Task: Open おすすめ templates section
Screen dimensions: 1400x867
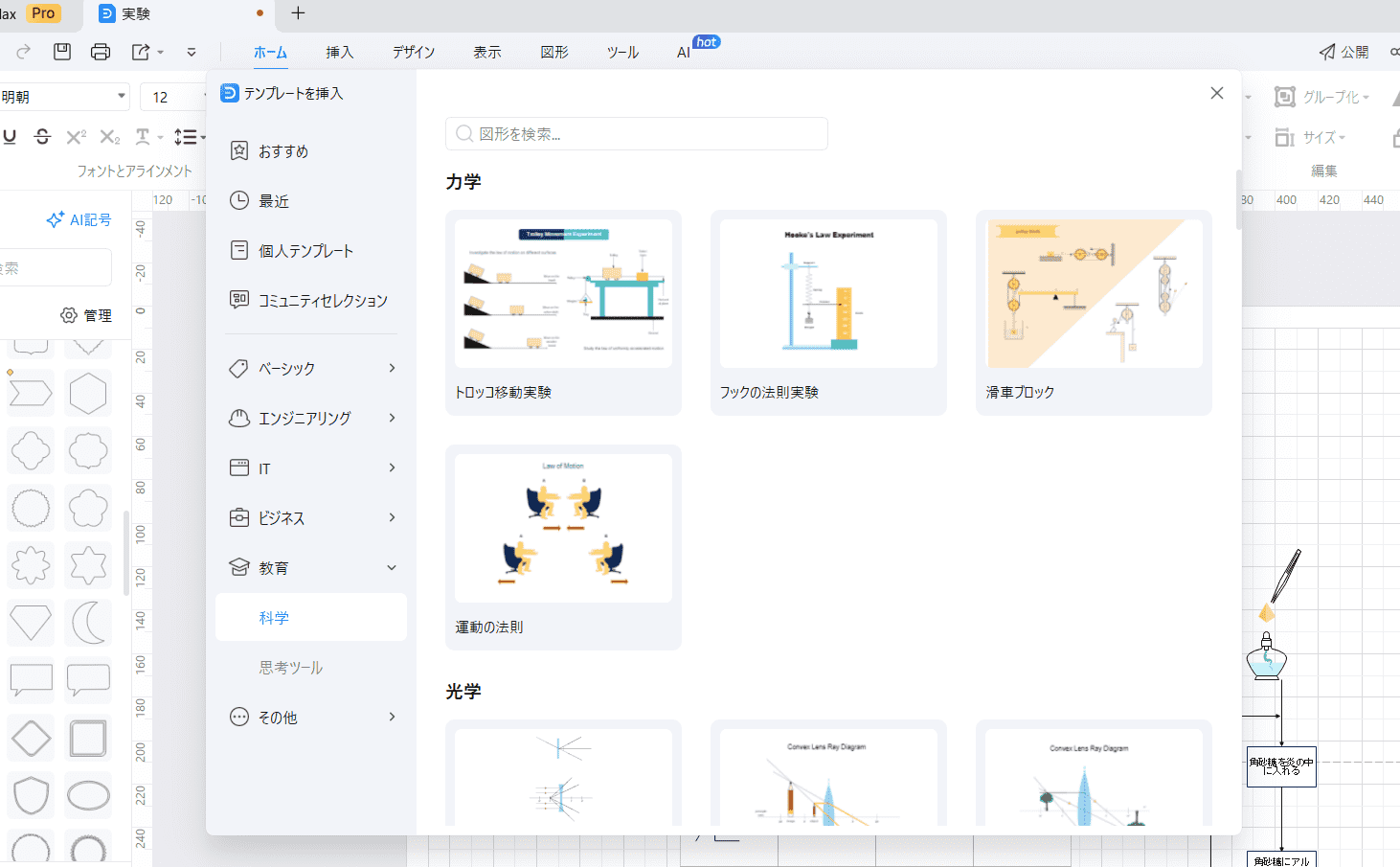Action: 283,151
